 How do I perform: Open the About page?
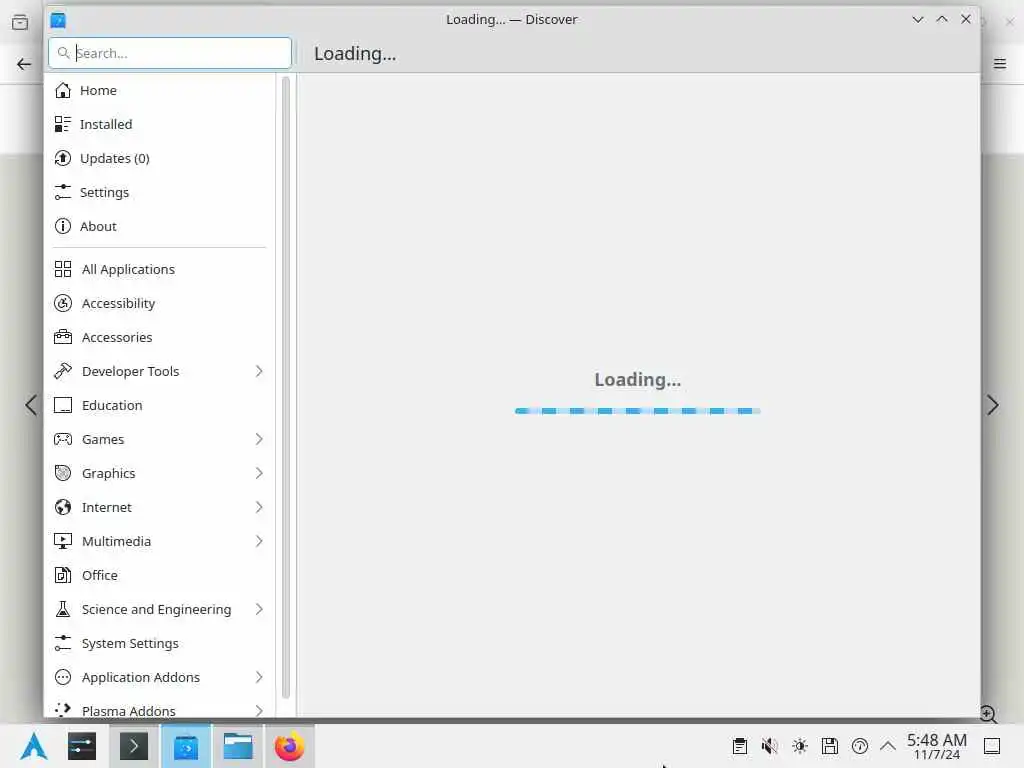[x=159, y=226]
